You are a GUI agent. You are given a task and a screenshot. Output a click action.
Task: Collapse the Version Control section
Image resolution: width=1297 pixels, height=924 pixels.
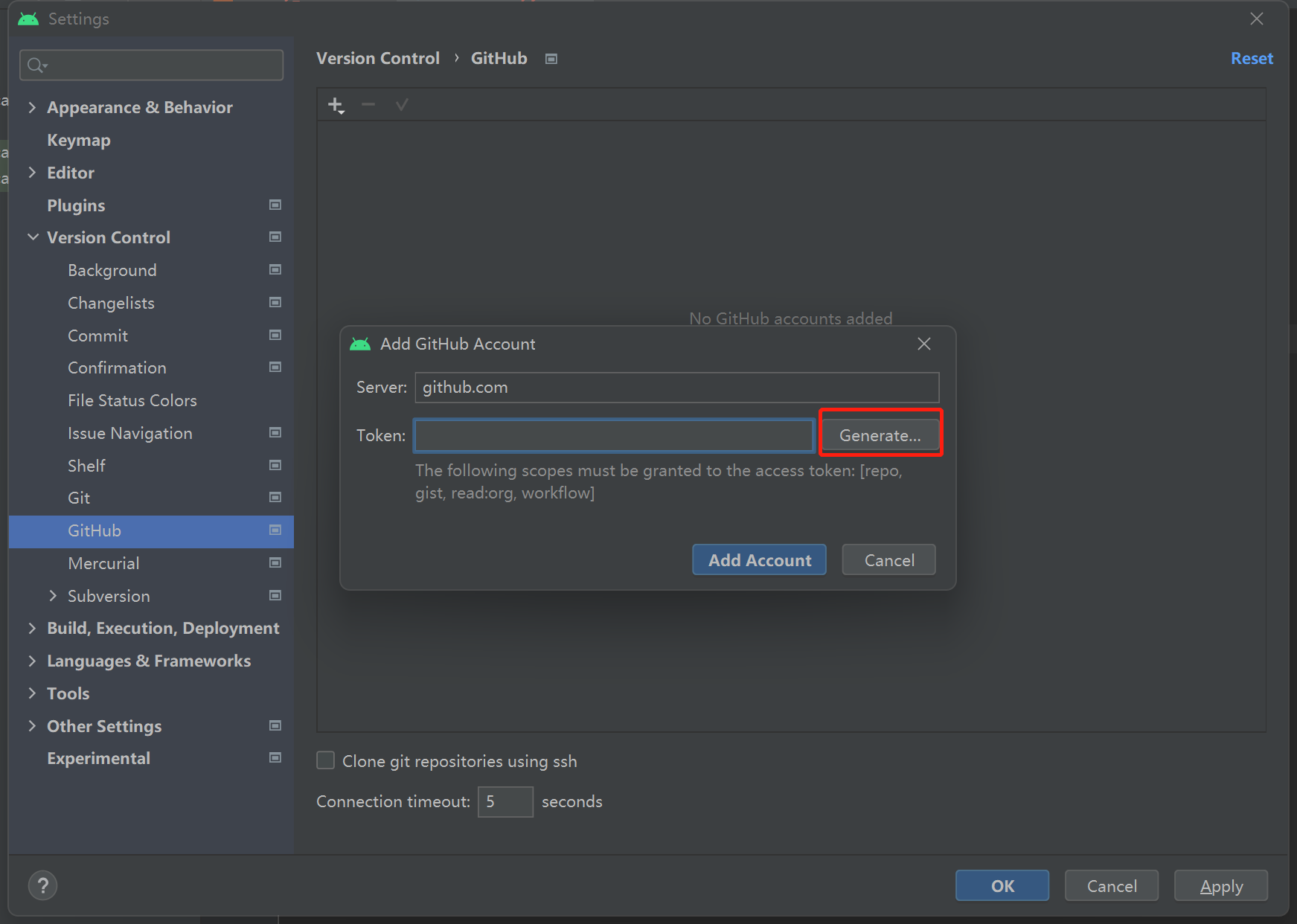33,237
